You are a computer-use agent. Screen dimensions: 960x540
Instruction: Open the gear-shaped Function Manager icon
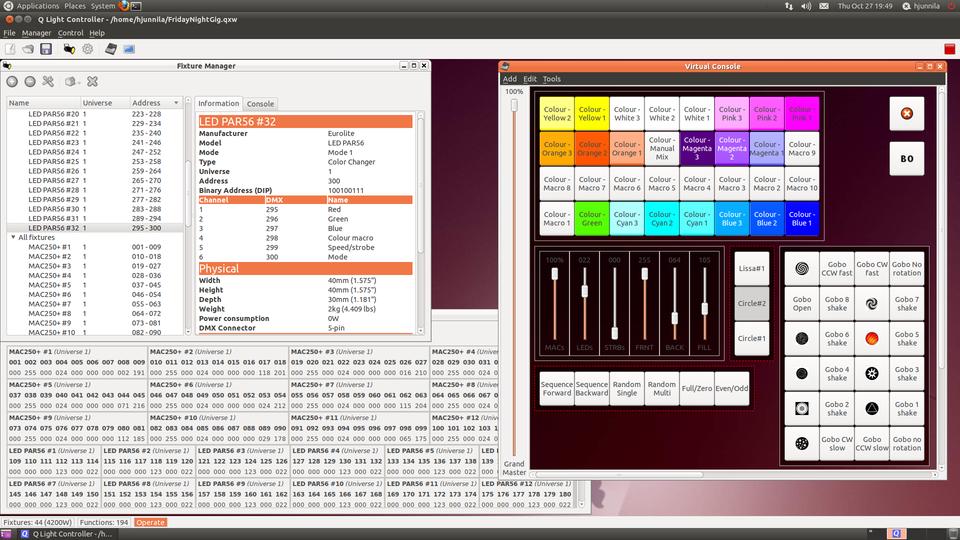point(88,48)
